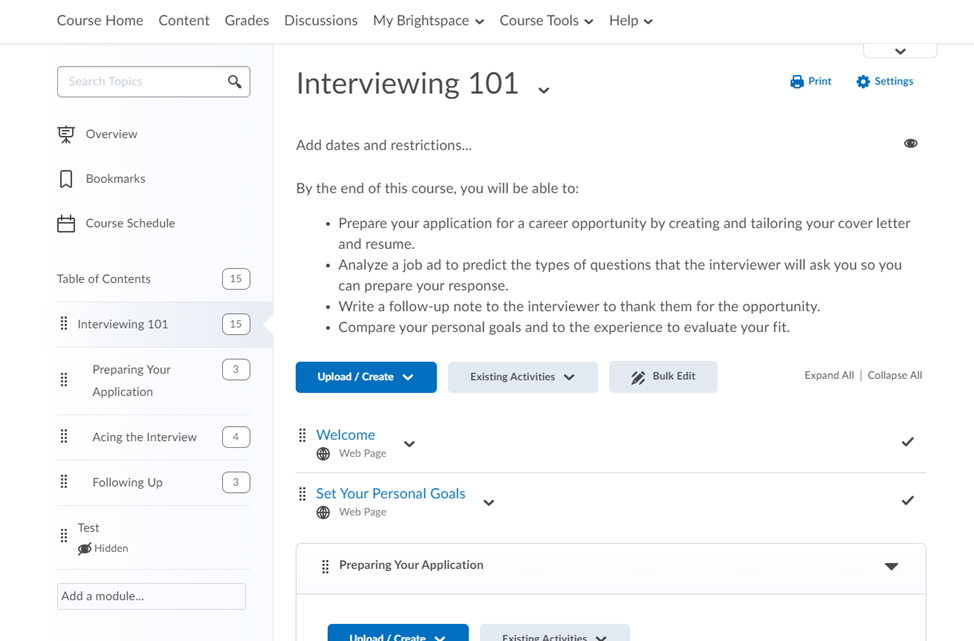Click the completion checkmark beside Welcome
The image size is (974, 641).
[x=907, y=440]
